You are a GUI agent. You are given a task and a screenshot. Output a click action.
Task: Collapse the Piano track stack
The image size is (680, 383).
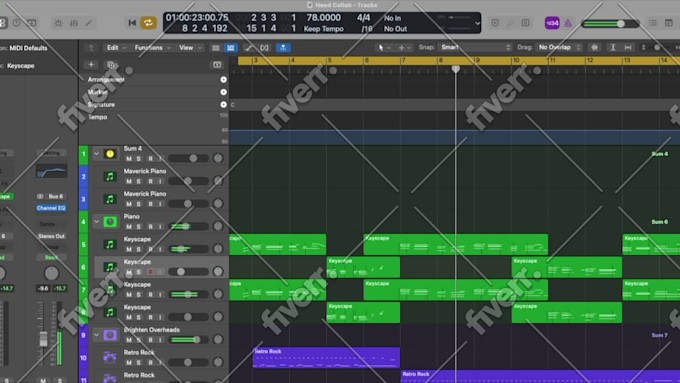click(96, 222)
